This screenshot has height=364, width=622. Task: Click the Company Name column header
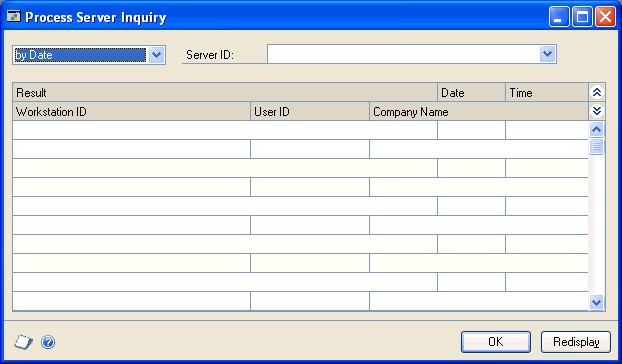[479, 111]
